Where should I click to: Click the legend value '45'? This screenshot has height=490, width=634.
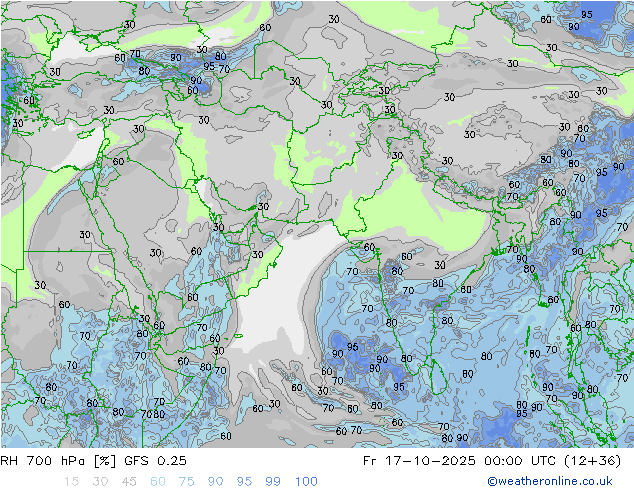click(129, 482)
